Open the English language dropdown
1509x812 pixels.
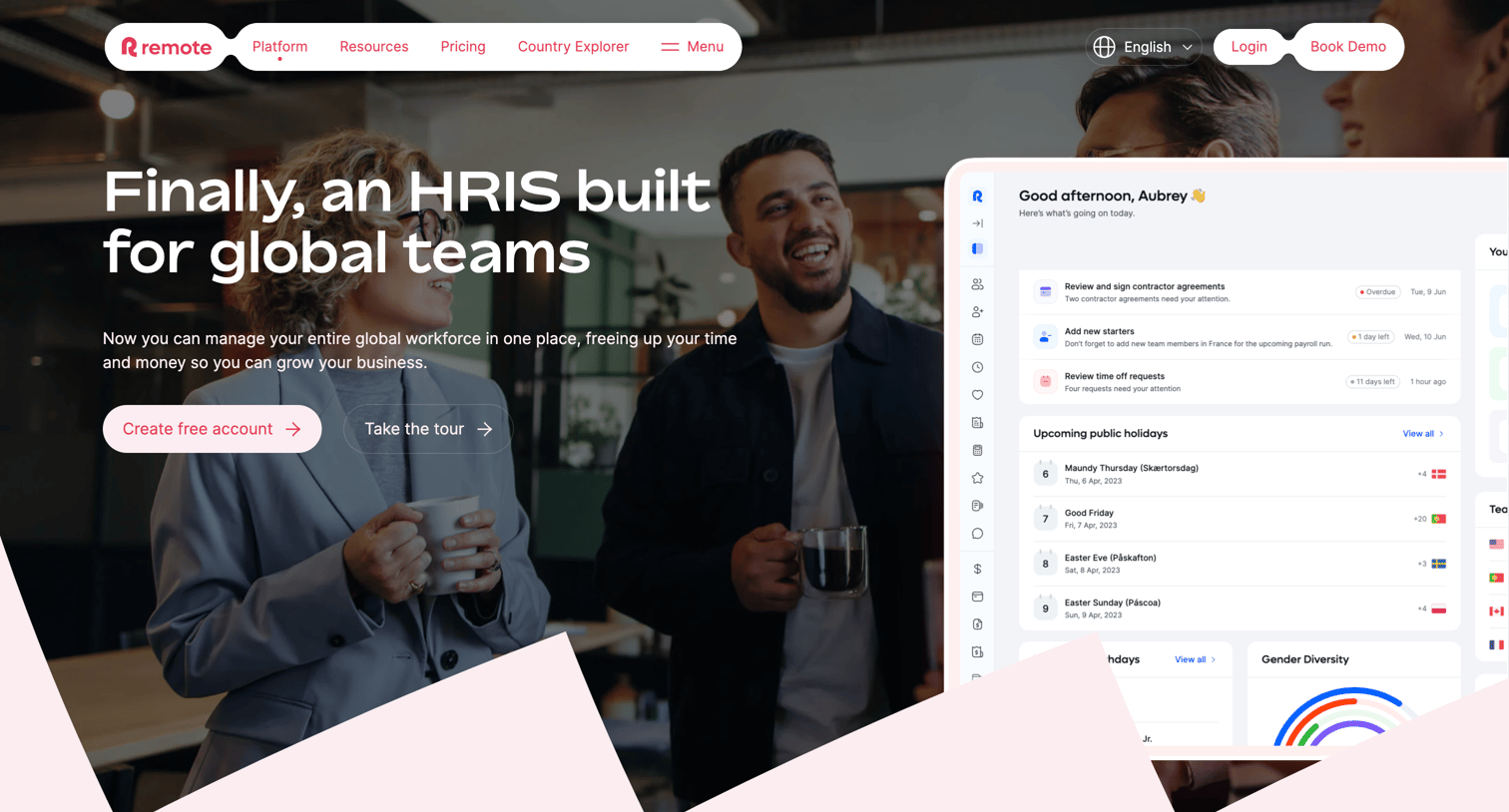(x=1144, y=47)
